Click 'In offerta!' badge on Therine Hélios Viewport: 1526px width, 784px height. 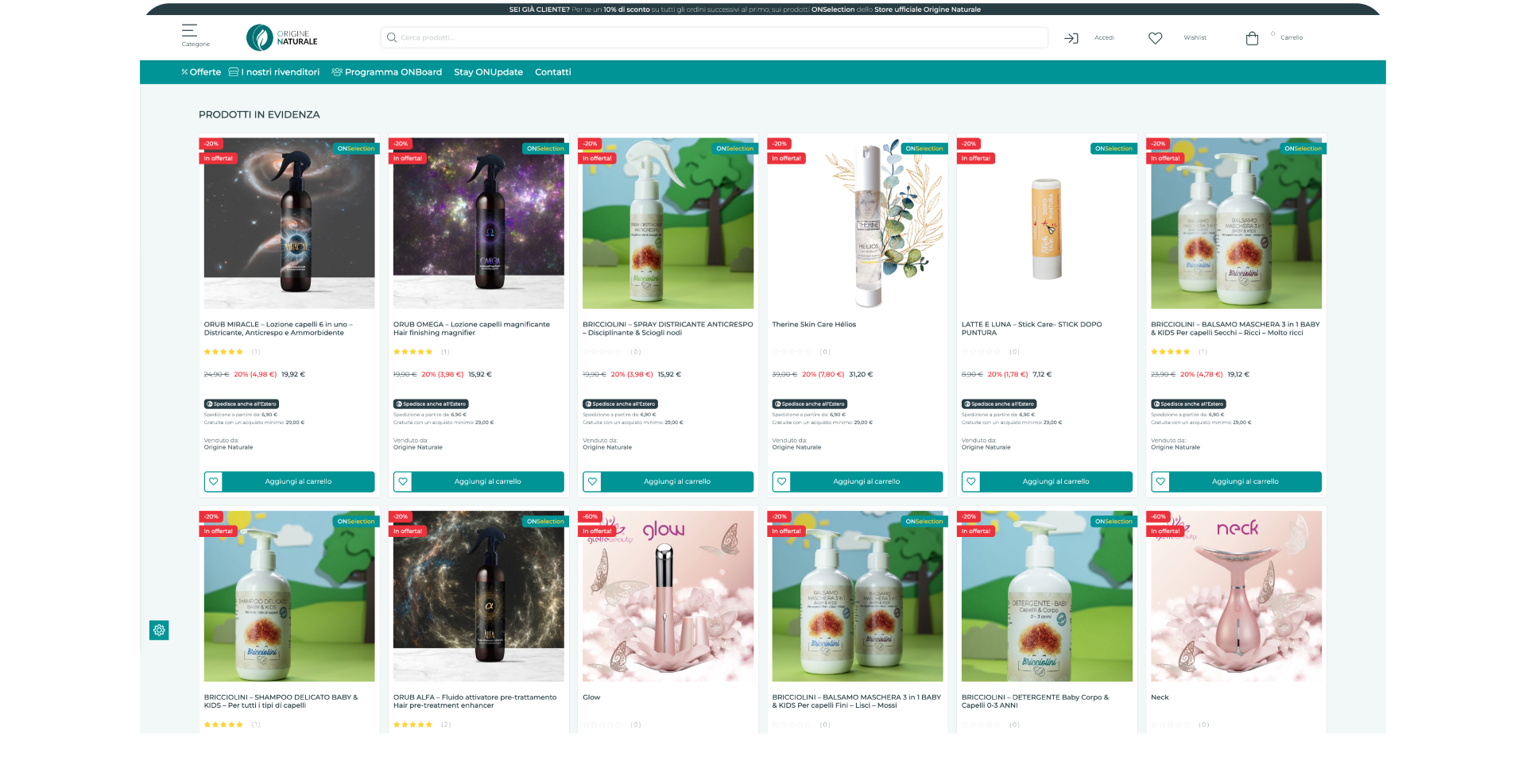click(786, 158)
